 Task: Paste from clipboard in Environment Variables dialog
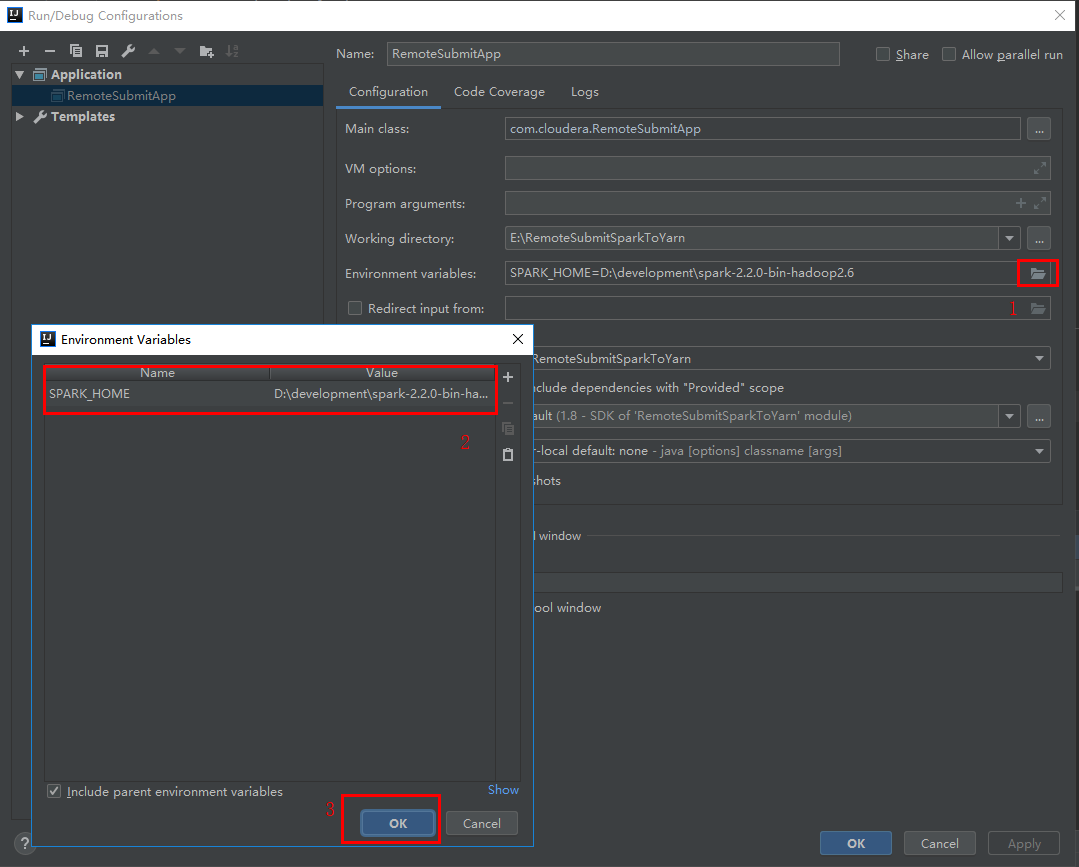click(507, 454)
